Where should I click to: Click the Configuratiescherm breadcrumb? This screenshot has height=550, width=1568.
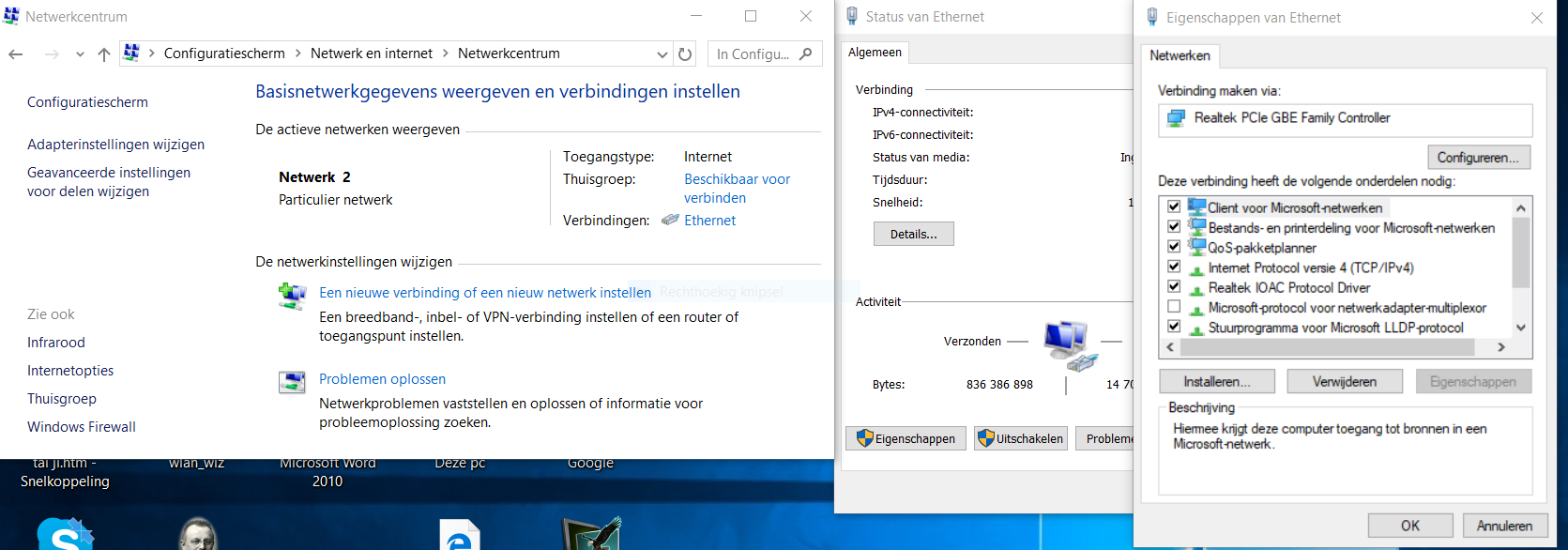(x=224, y=53)
